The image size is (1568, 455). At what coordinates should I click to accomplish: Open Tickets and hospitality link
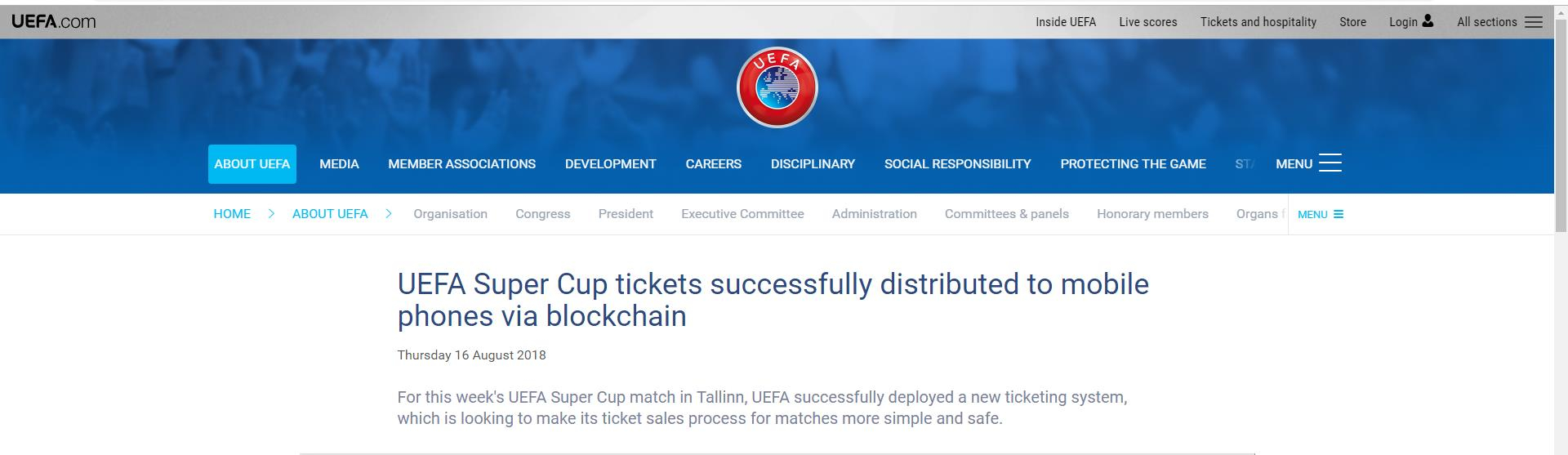1258,22
